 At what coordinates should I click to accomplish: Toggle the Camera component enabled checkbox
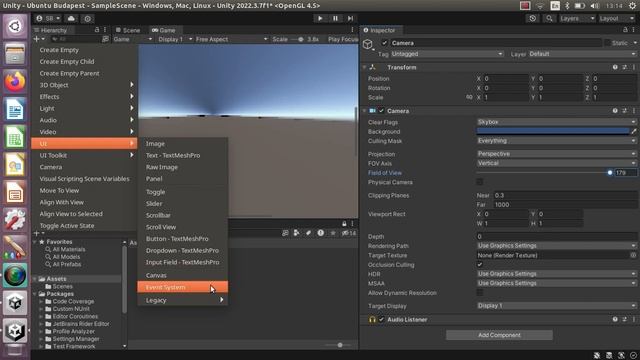[381, 111]
